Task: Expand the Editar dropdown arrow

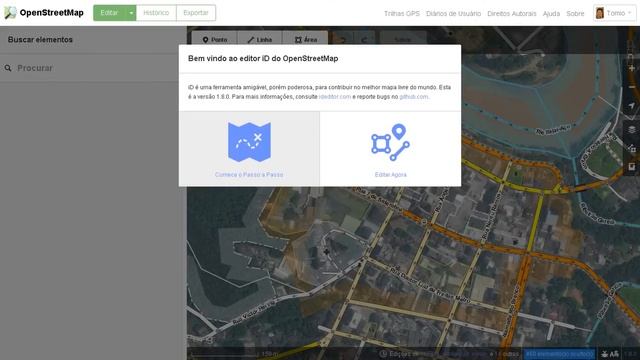Action: pyautogui.click(x=131, y=13)
